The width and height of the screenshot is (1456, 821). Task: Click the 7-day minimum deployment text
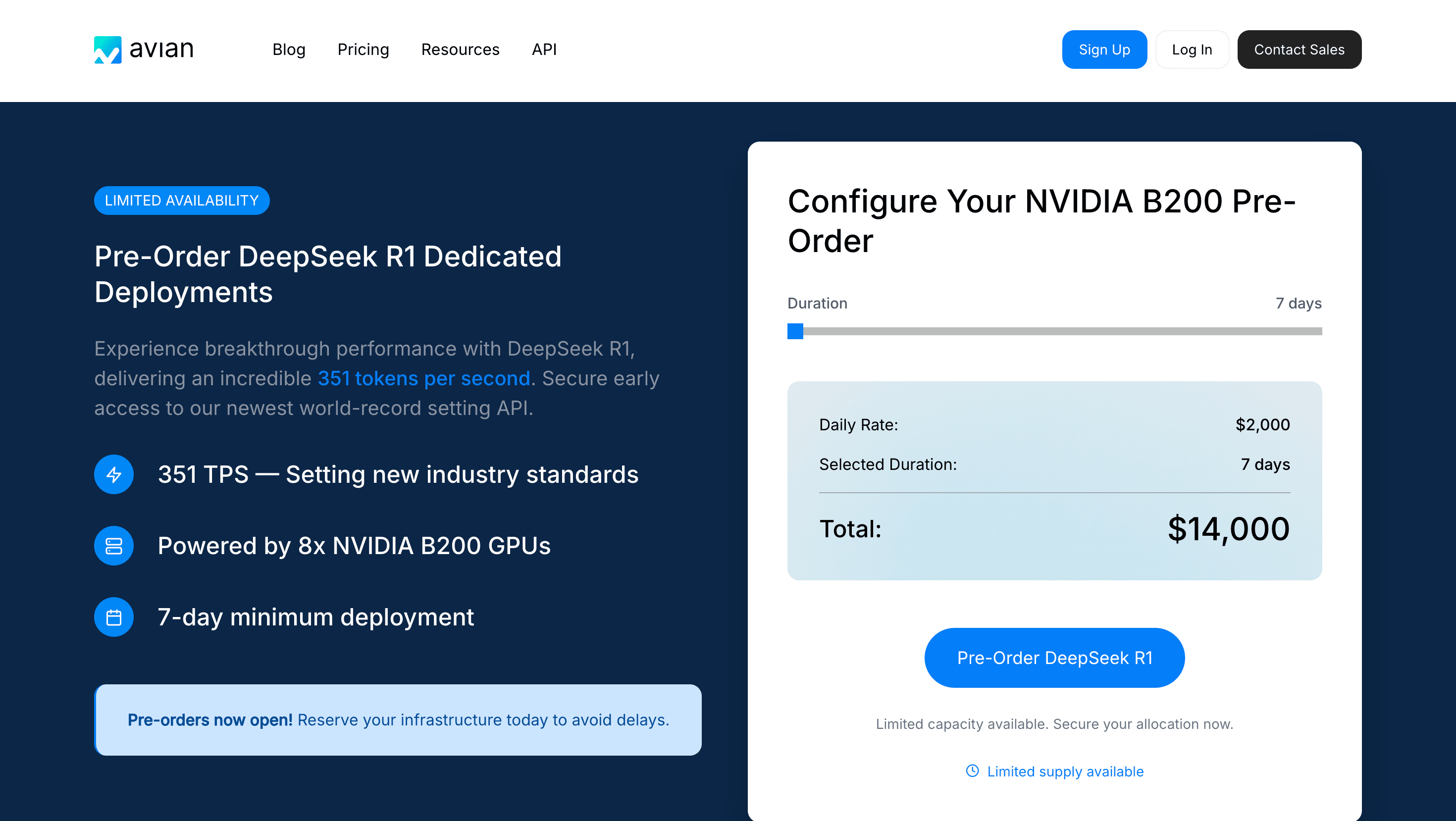tap(316, 617)
